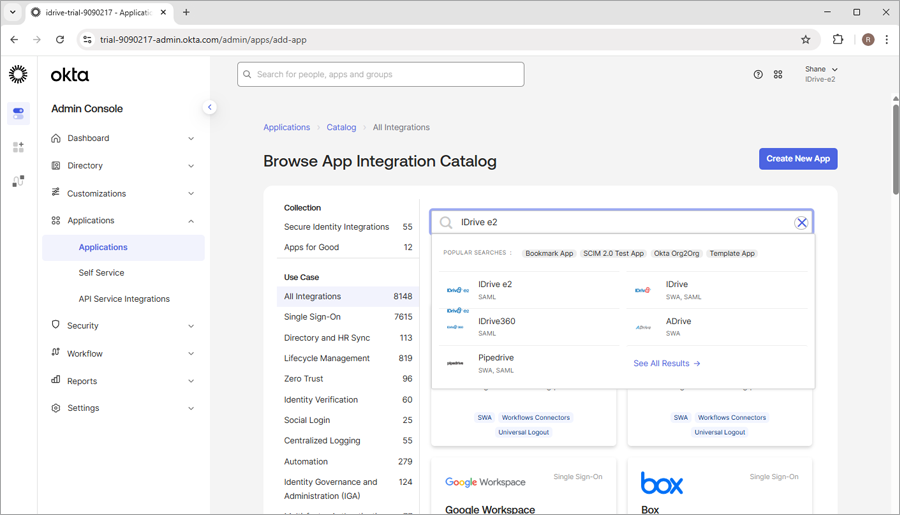Click the Okta logo in the header
This screenshot has height=515, width=900.
[70, 75]
